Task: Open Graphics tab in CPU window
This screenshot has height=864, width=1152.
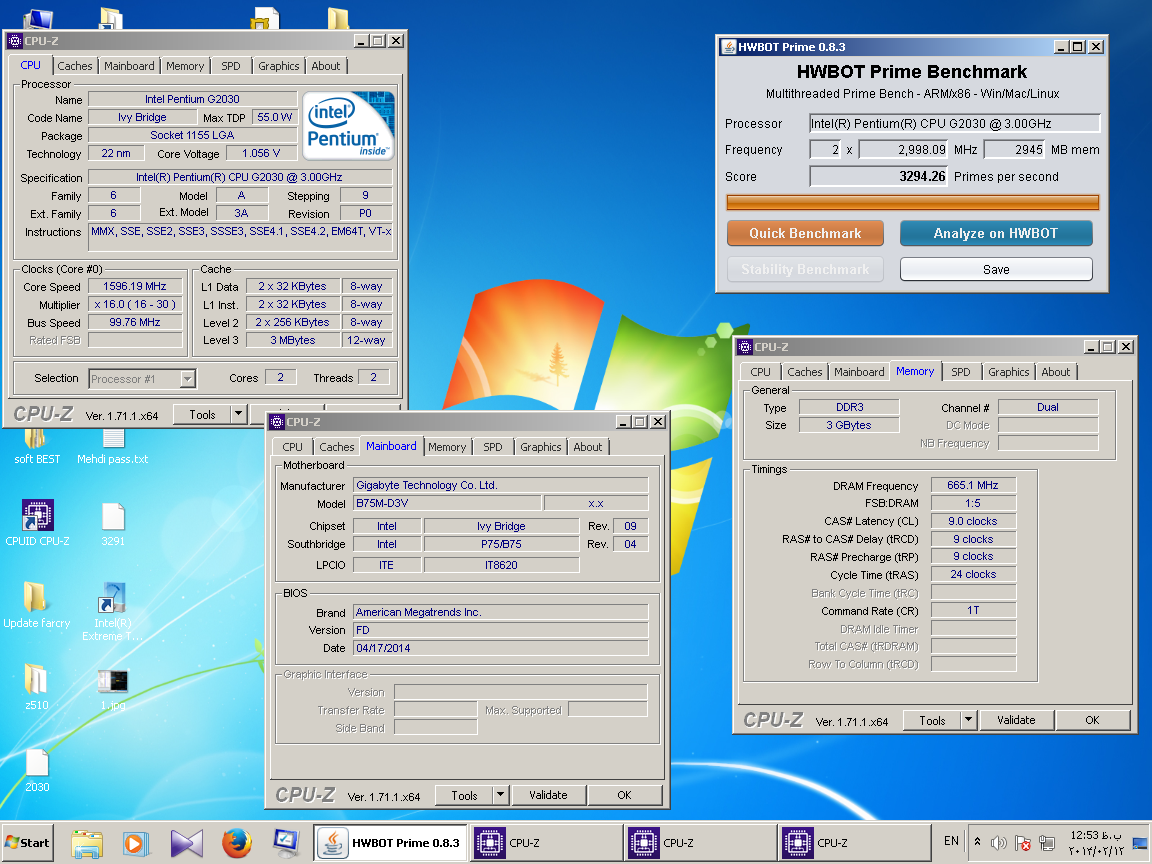Action: 278,66
